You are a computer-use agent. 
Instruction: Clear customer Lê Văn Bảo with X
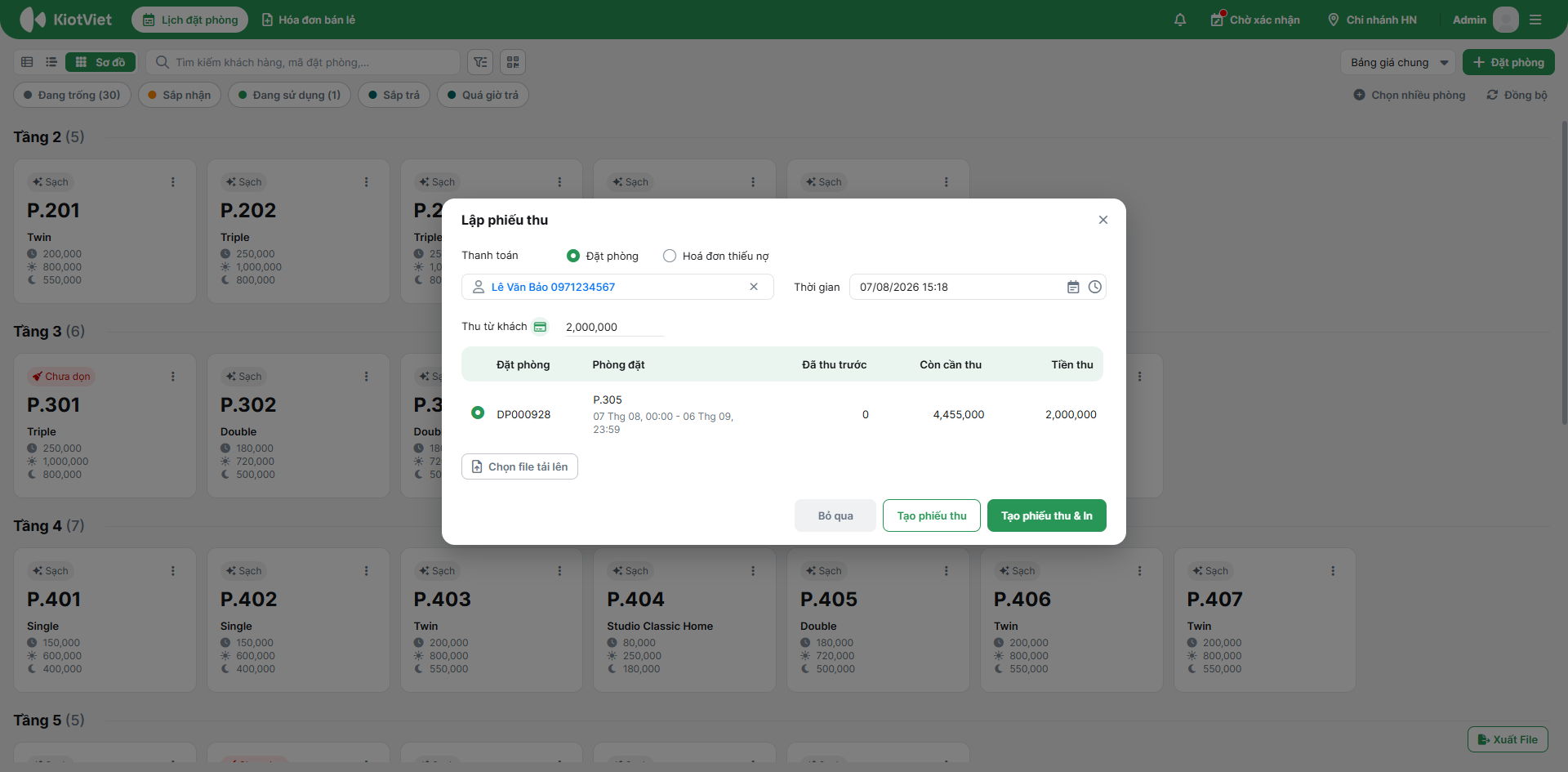click(x=754, y=287)
